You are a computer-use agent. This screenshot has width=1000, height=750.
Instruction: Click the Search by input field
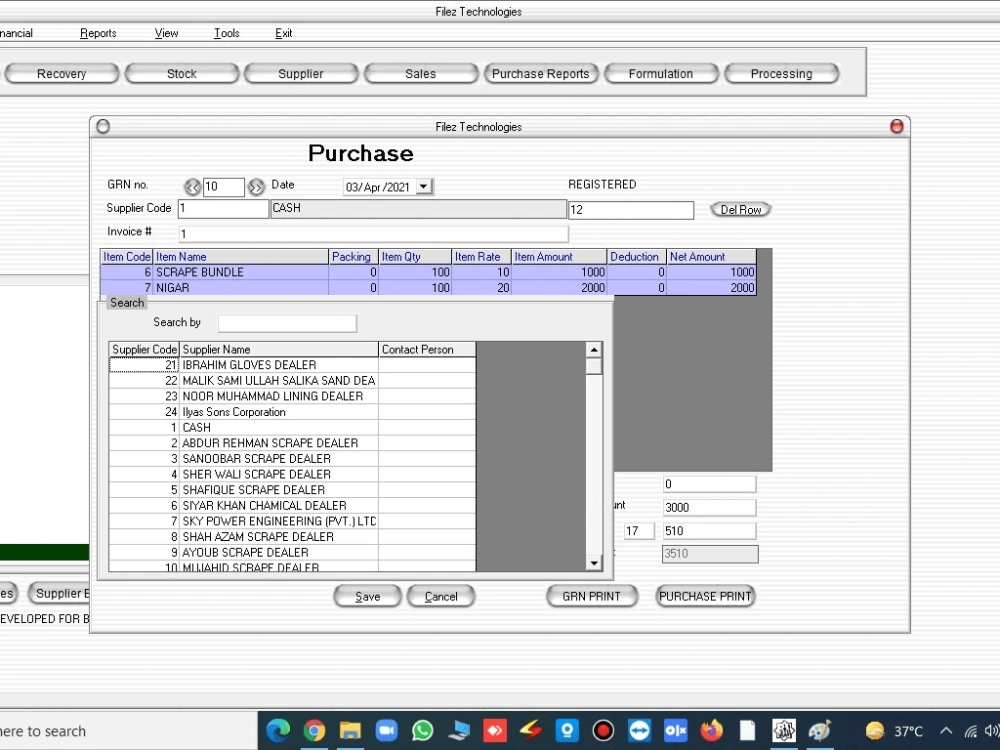287,323
